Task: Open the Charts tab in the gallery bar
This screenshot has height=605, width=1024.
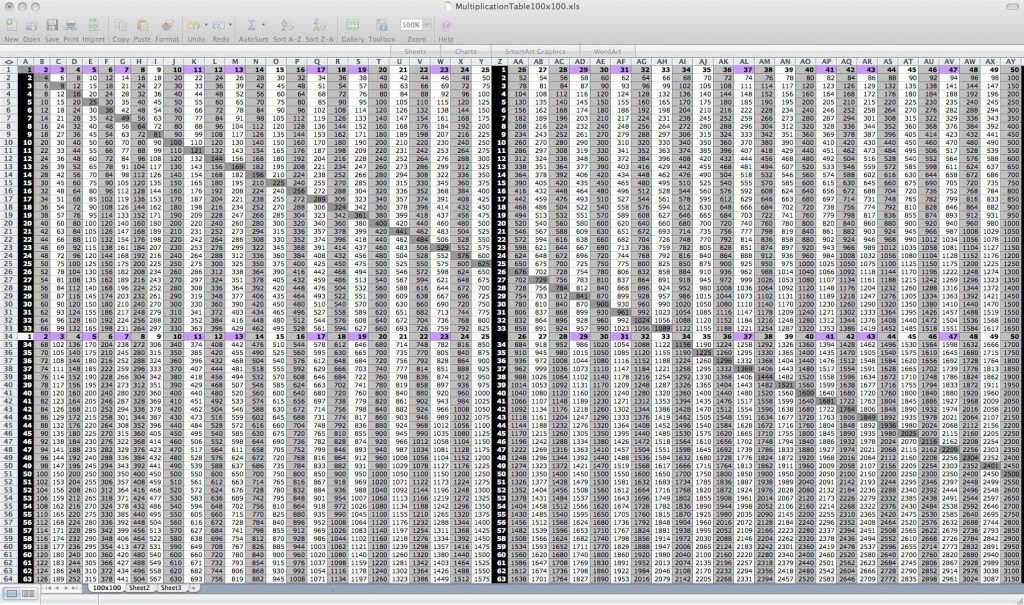Action: [465, 50]
